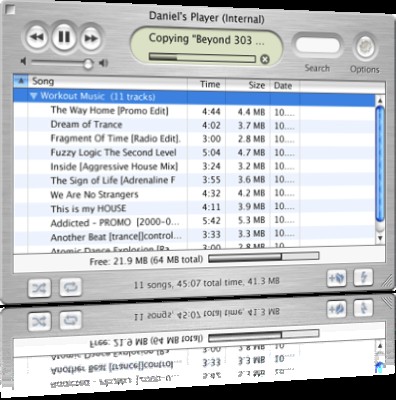This screenshot has height=400, width=396.
Task: Toggle shuffle mode
Action: (39, 288)
